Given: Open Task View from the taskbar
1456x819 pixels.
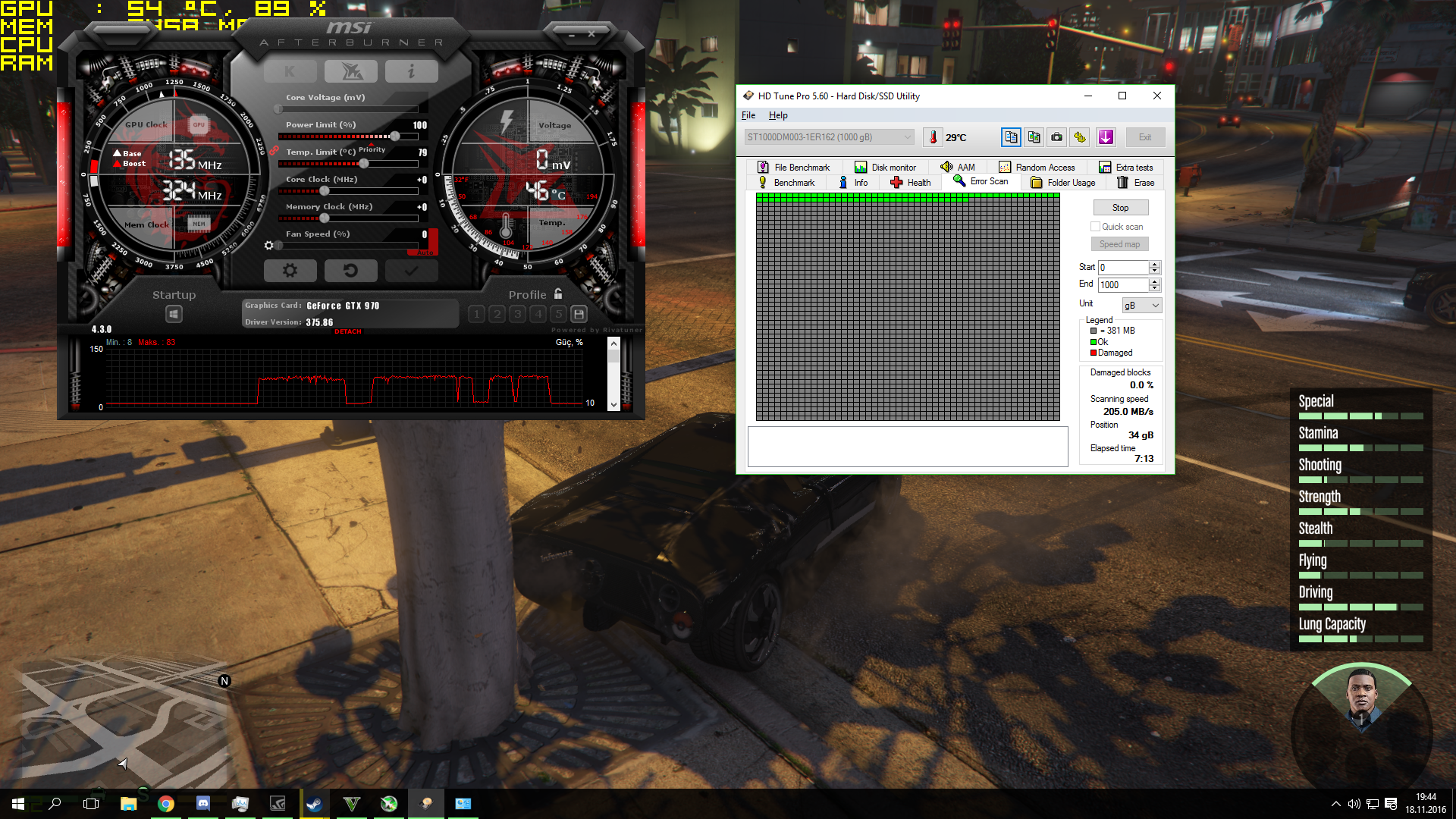Looking at the screenshot, I should pos(91,804).
